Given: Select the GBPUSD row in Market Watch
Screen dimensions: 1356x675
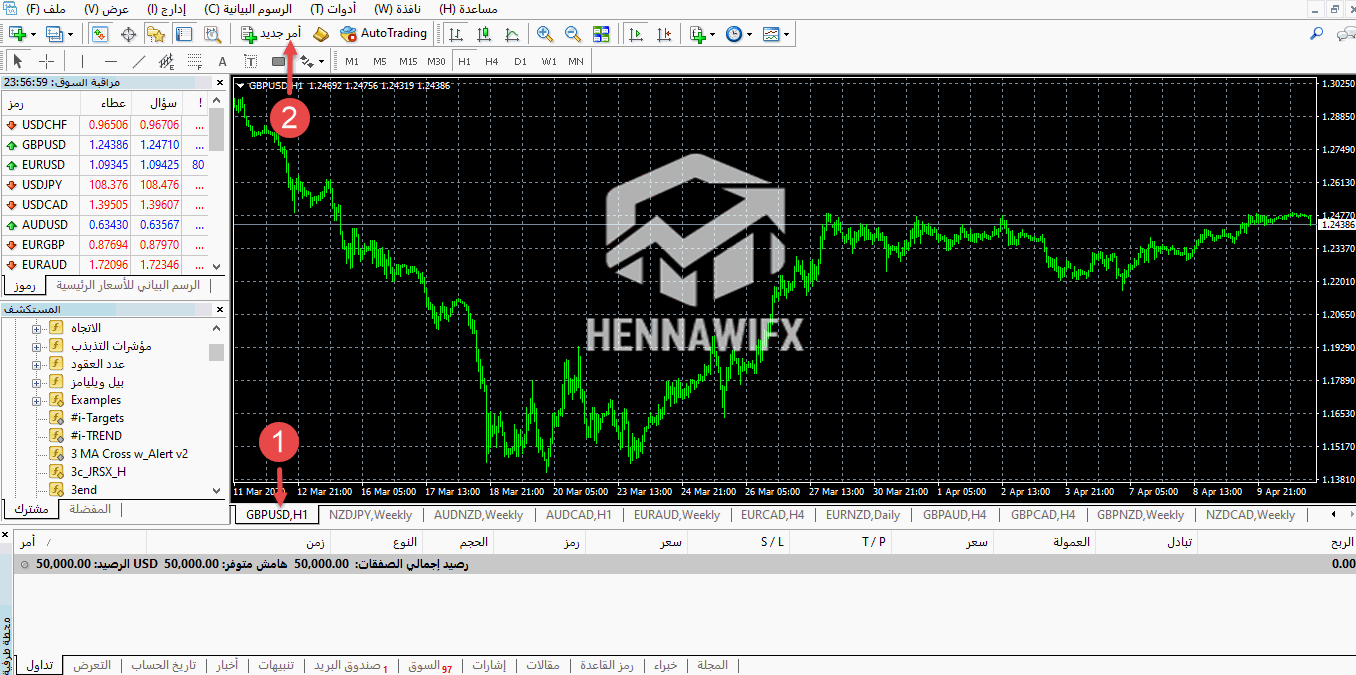Looking at the screenshot, I should [x=44, y=145].
